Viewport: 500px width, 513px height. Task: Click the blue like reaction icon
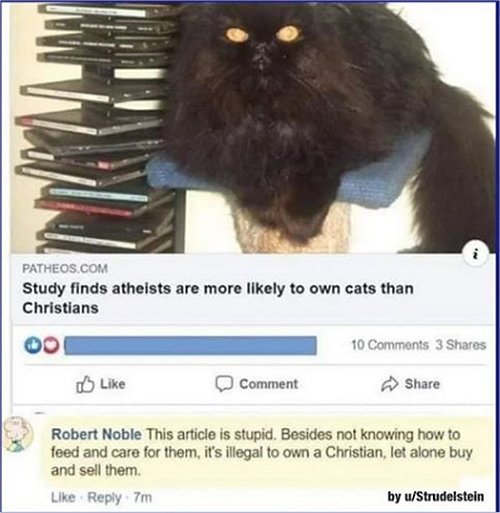tap(32, 346)
